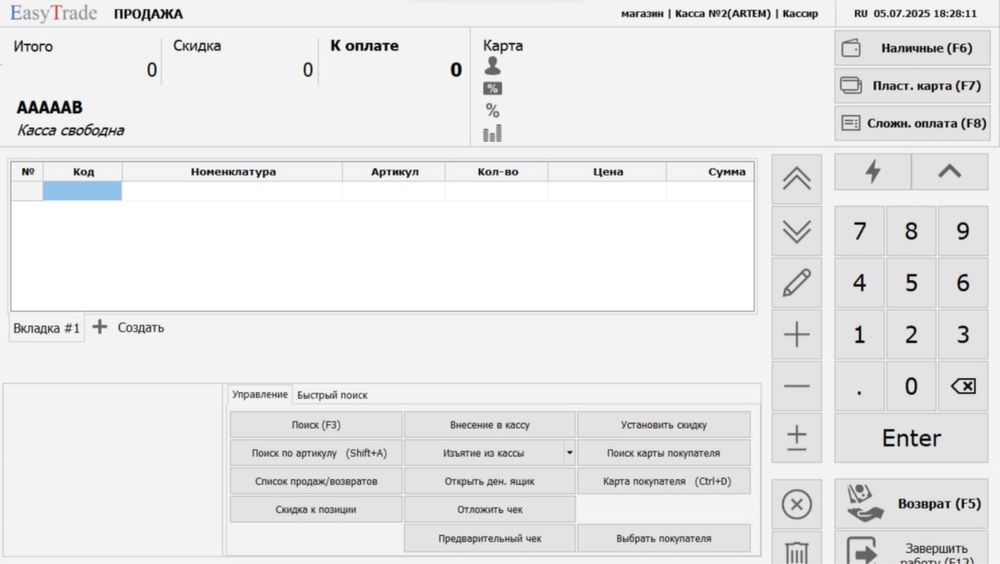Viewport: 1000px width, 564px height.
Task: Click the Предварительный чек button
Action: click(x=490, y=538)
